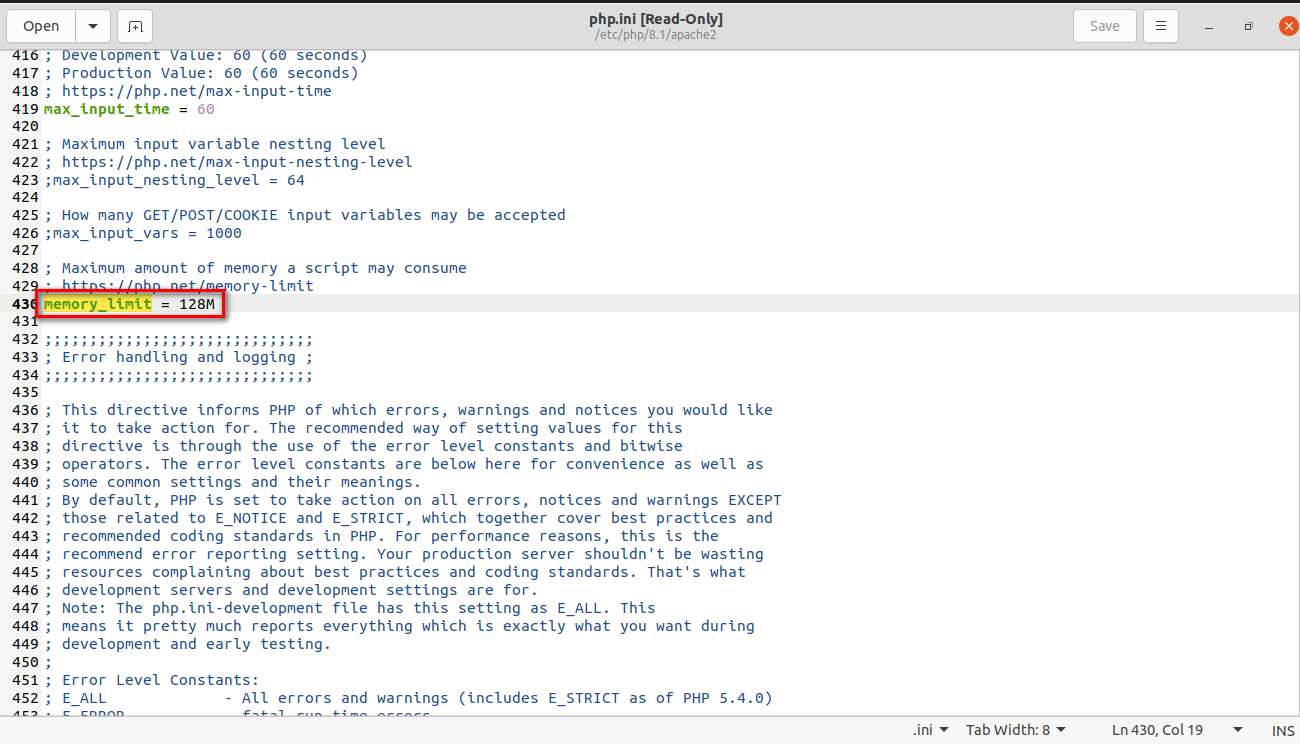Viewport: 1300px width, 744px height.
Task: Click the ;max_input_nesting_level = 64 line
Action: (x=174, y=180)
